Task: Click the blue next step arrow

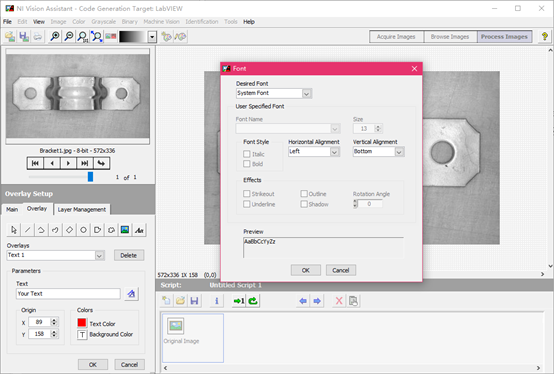Action: (317, 301)
